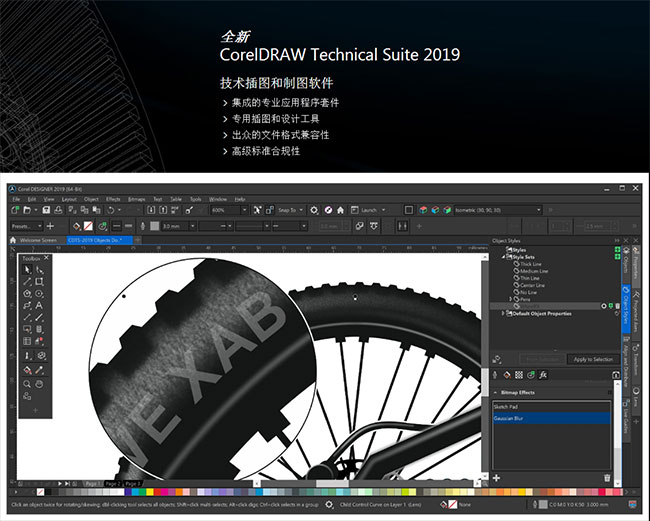
Task: Select the Pan hand tool in Toolbox
Action: click(39, 384)
